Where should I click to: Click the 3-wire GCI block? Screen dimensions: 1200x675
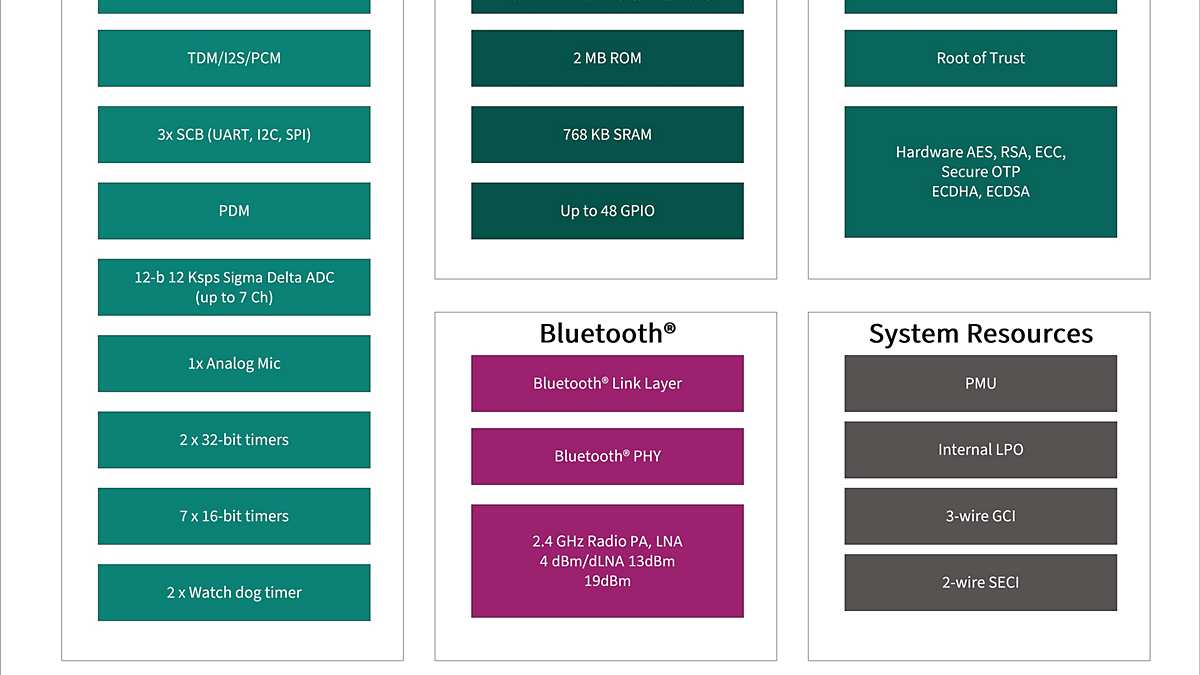tap(980, 516)
